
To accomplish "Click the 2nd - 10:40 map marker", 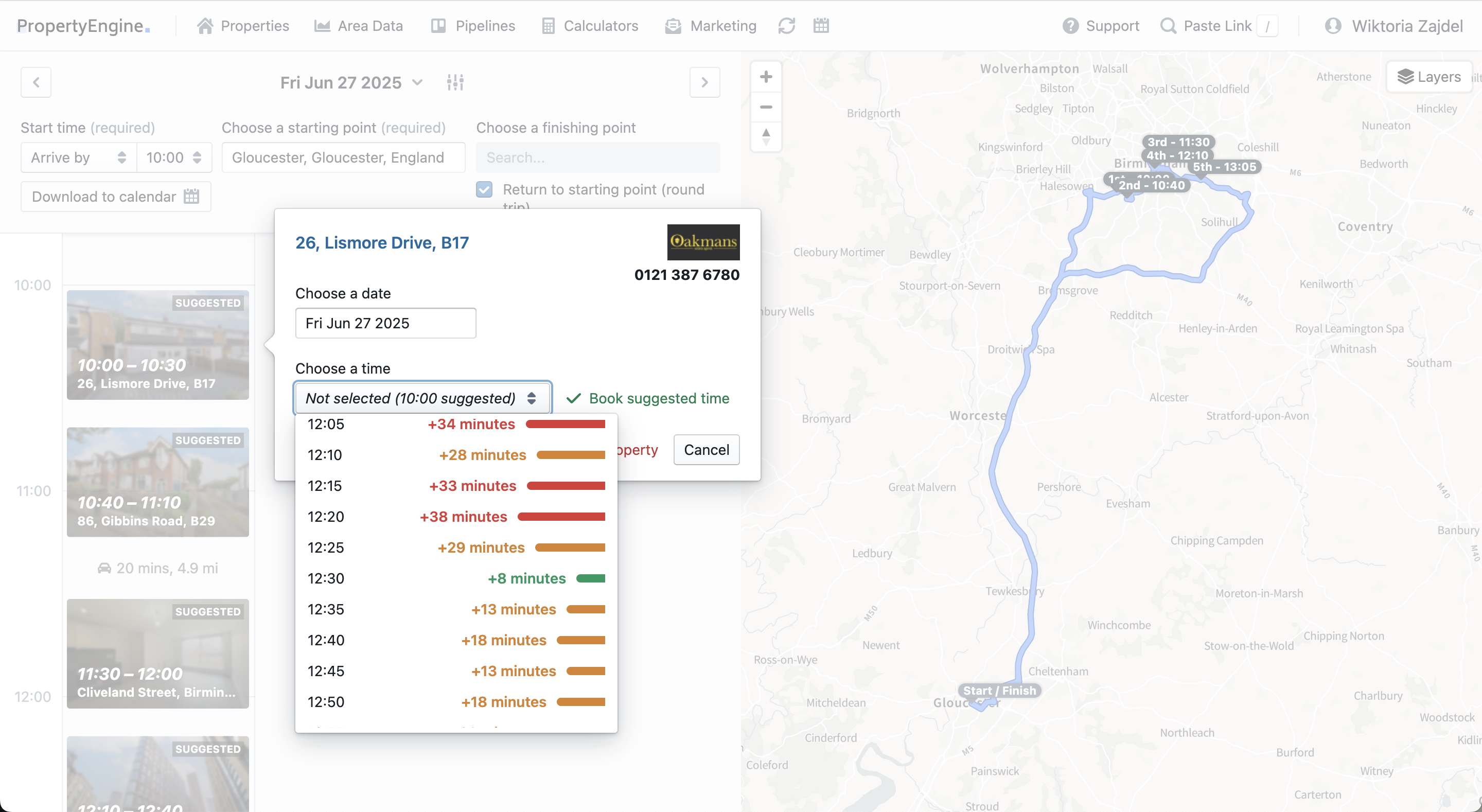I will click(x=1151, y=185).
